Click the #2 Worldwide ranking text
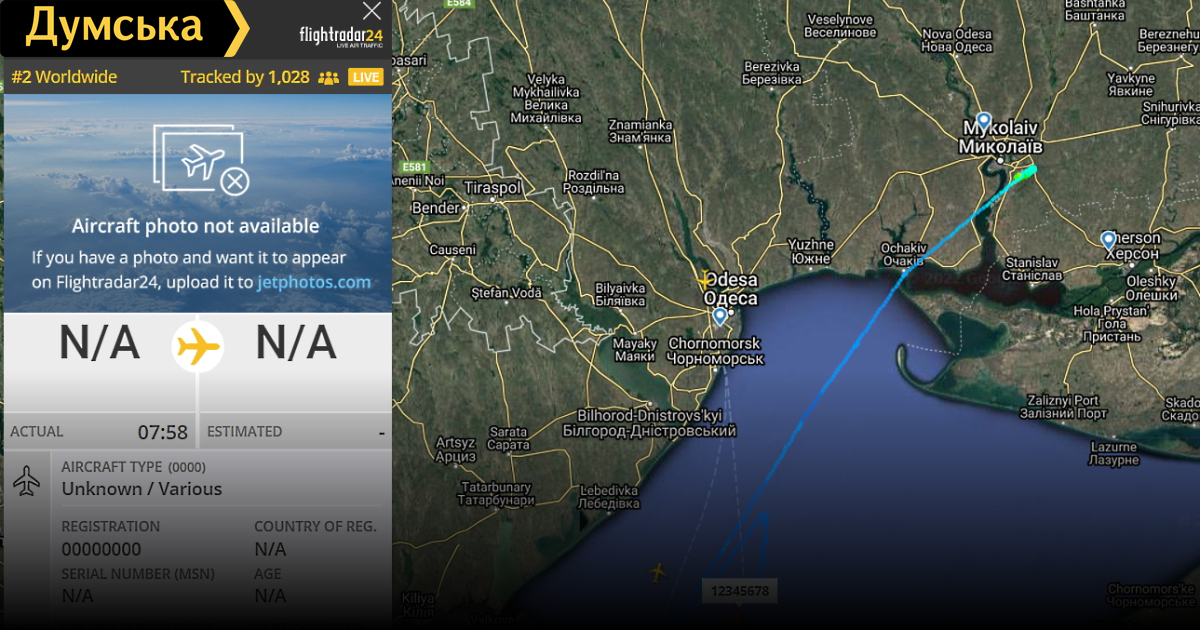The image size is (1200, 630). tap(64, 77)
